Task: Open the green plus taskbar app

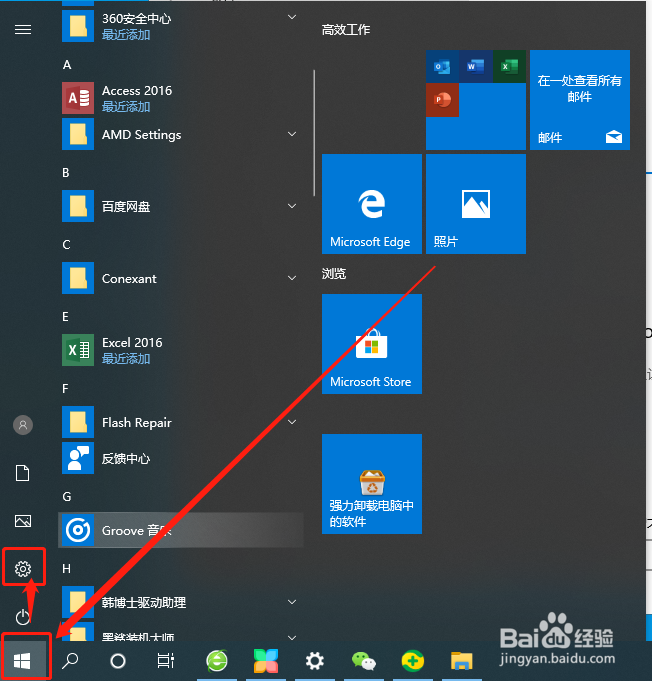Action: click(412, 661)
